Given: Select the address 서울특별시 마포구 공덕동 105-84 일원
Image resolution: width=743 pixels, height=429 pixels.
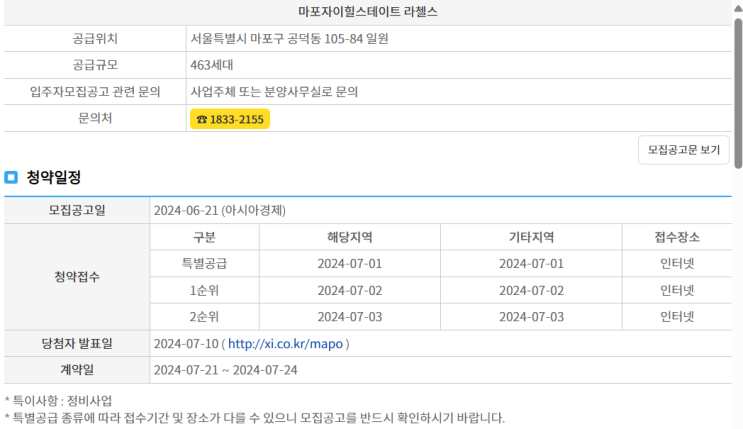Looking at the screenshot, I should click(290, 38).
